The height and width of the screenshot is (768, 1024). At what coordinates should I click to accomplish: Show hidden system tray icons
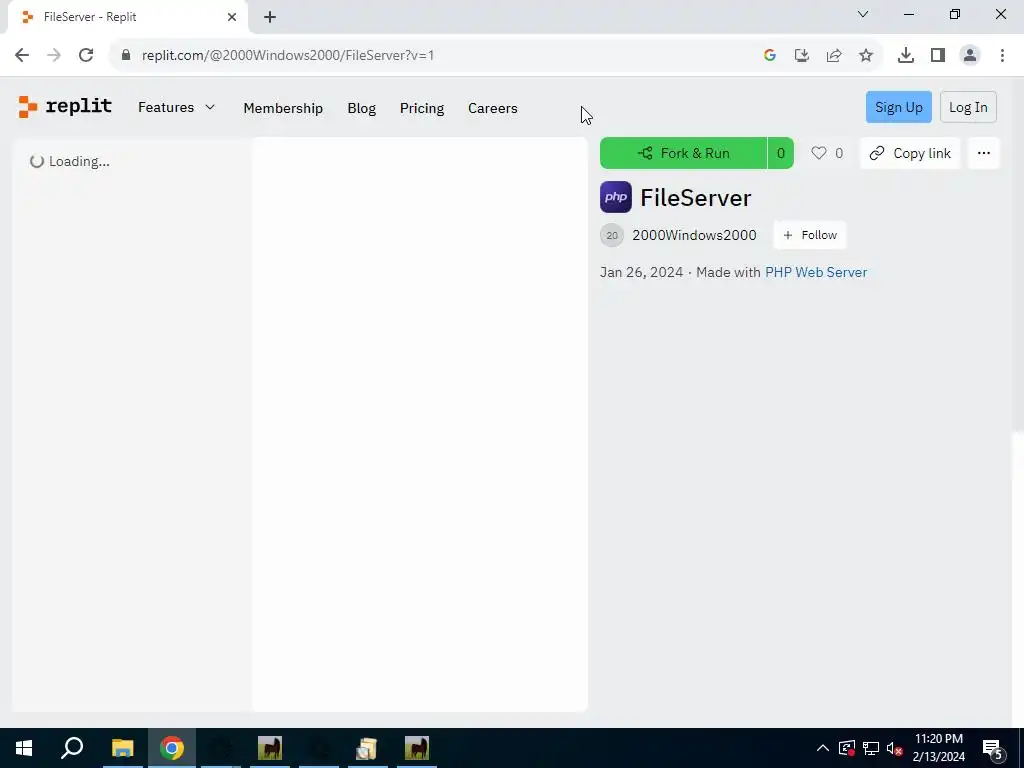[823, 748]
